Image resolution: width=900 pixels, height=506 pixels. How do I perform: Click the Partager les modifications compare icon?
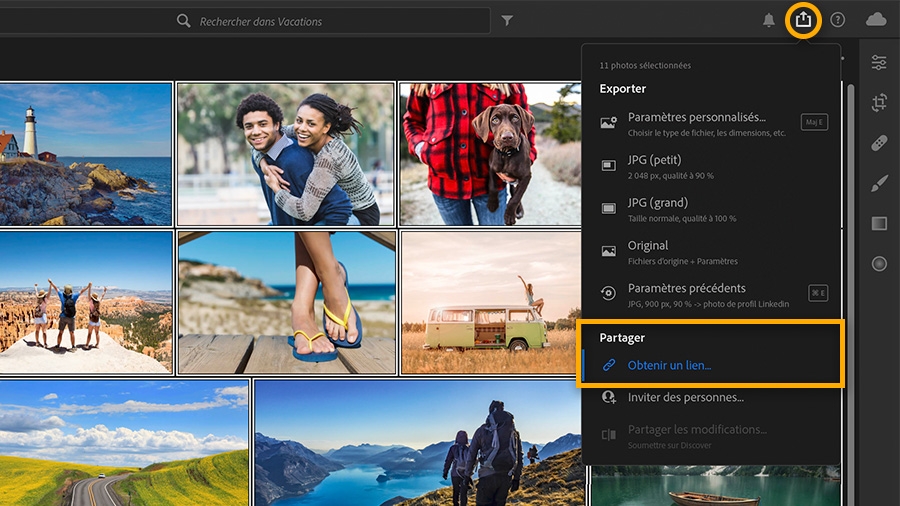[608, 435]
